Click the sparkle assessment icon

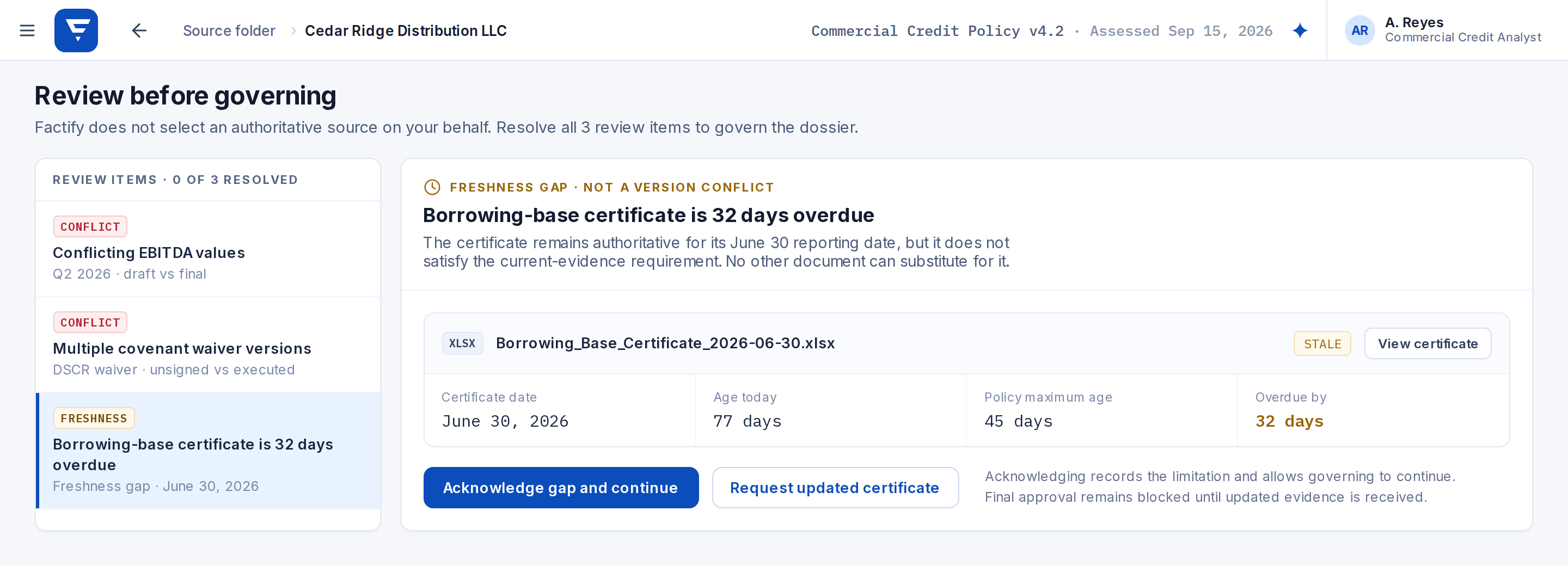[1300, 30]
